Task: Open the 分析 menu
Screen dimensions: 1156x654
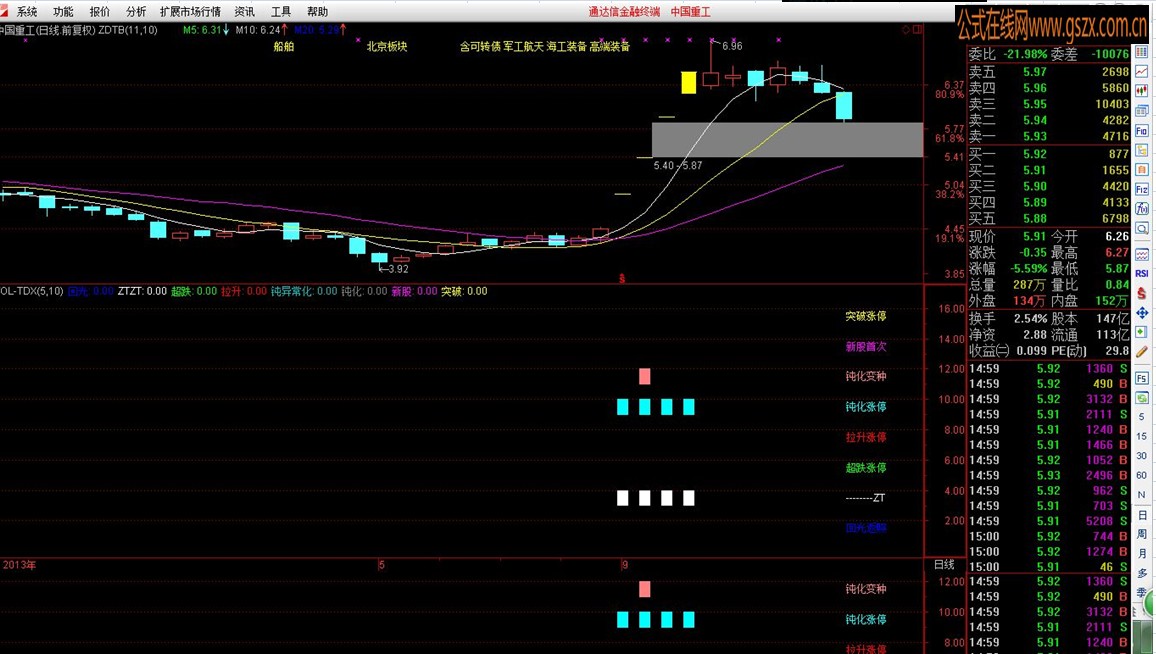Action: tap(136, 12)
